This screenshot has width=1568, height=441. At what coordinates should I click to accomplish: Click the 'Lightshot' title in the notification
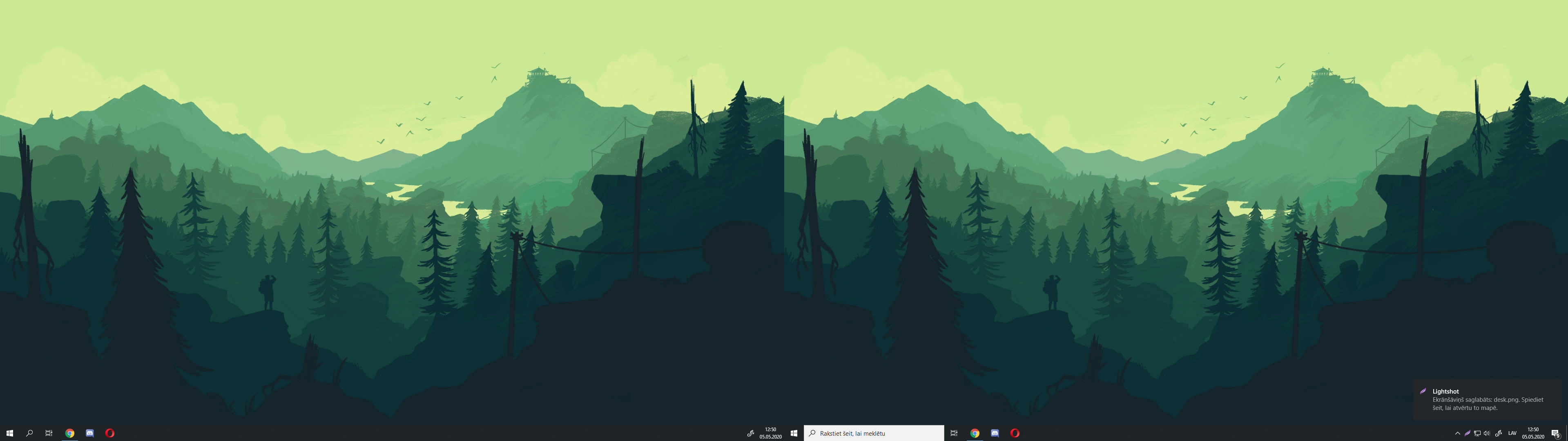coord(1445,392)
